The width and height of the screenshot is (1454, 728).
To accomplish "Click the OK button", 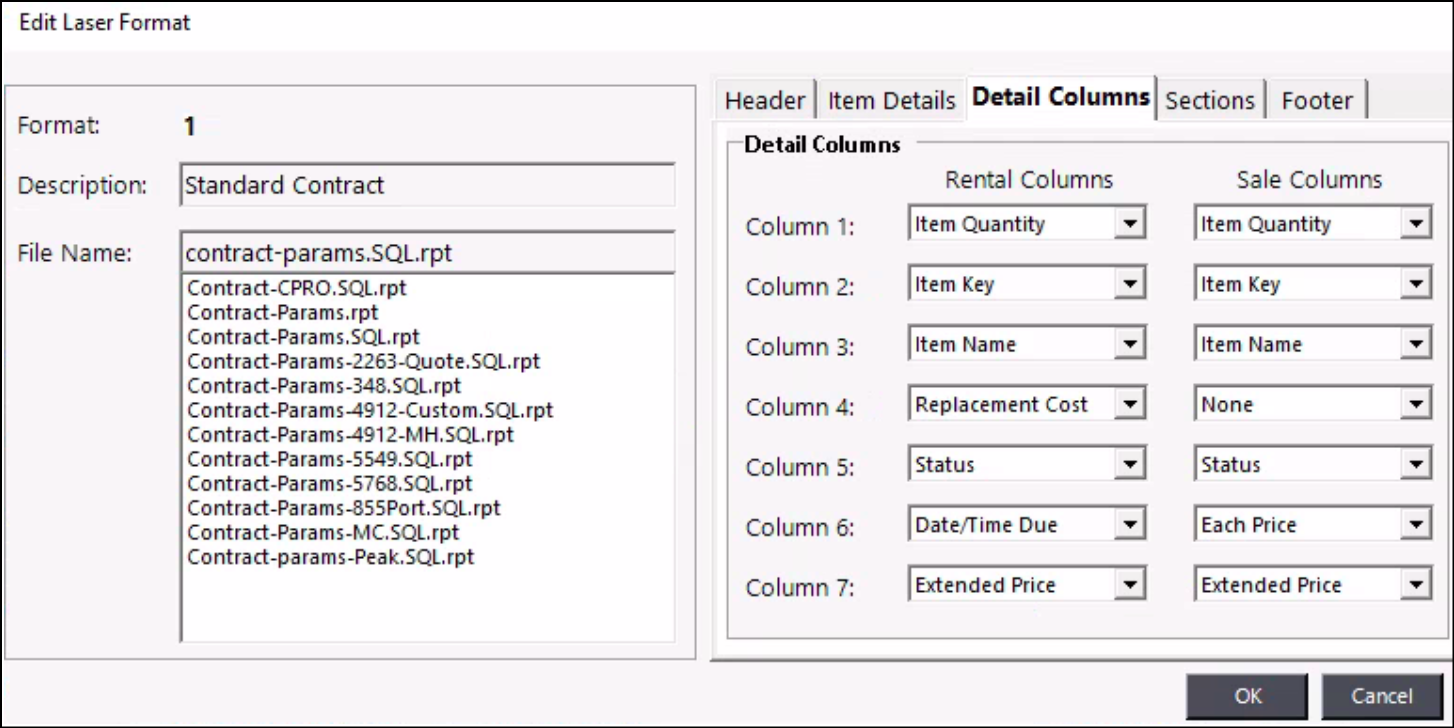I will click(x=1247, y=696).
